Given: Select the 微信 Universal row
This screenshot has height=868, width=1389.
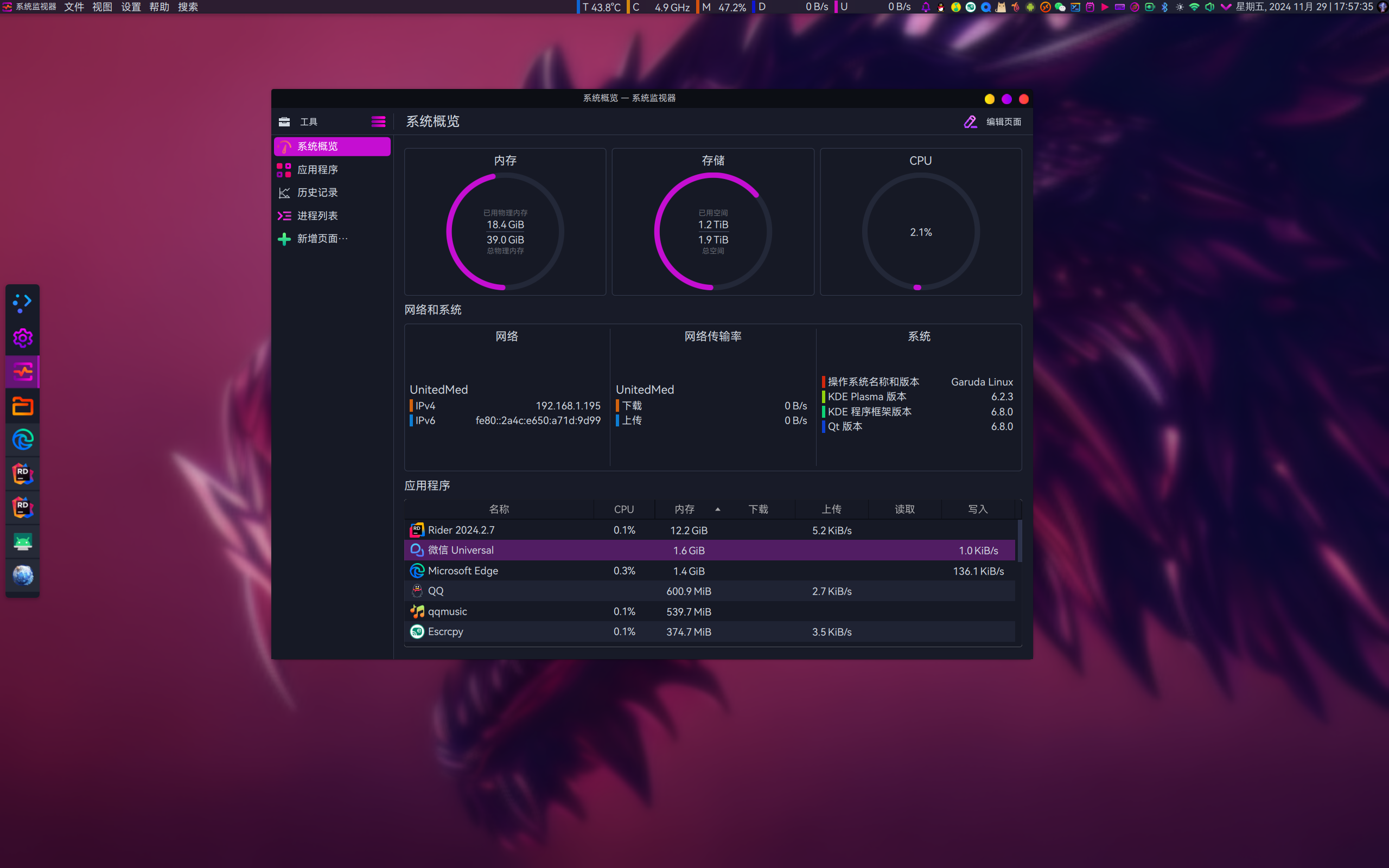Looking at the screenshot, I should pyautogui.click(x=710, y=550).
